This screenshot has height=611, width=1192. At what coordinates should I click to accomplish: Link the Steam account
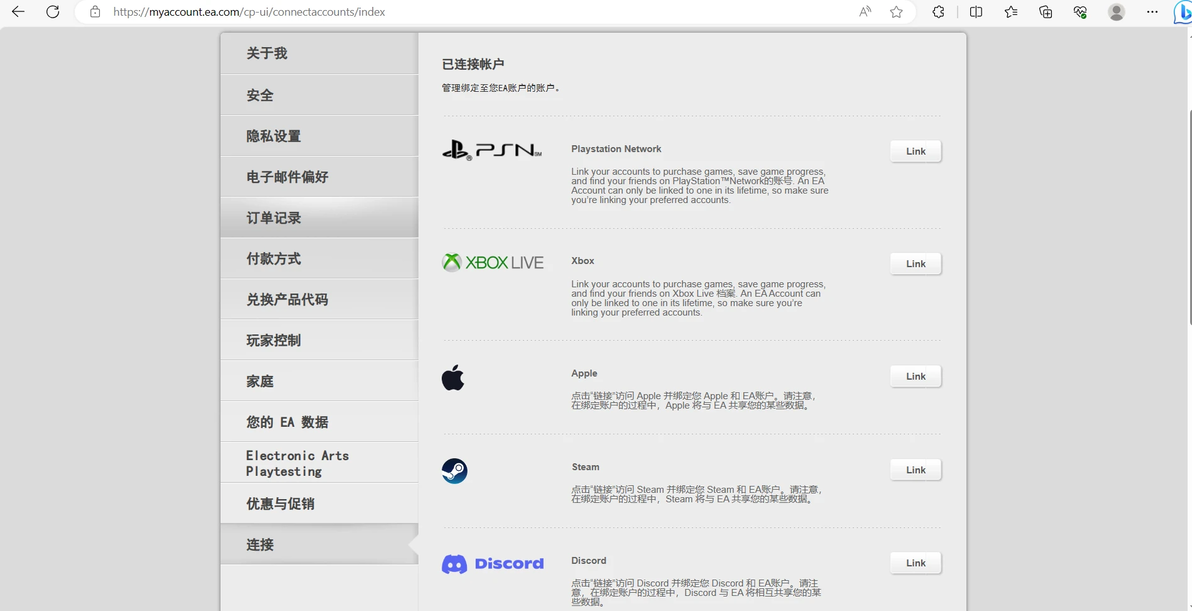click(916, 470)
